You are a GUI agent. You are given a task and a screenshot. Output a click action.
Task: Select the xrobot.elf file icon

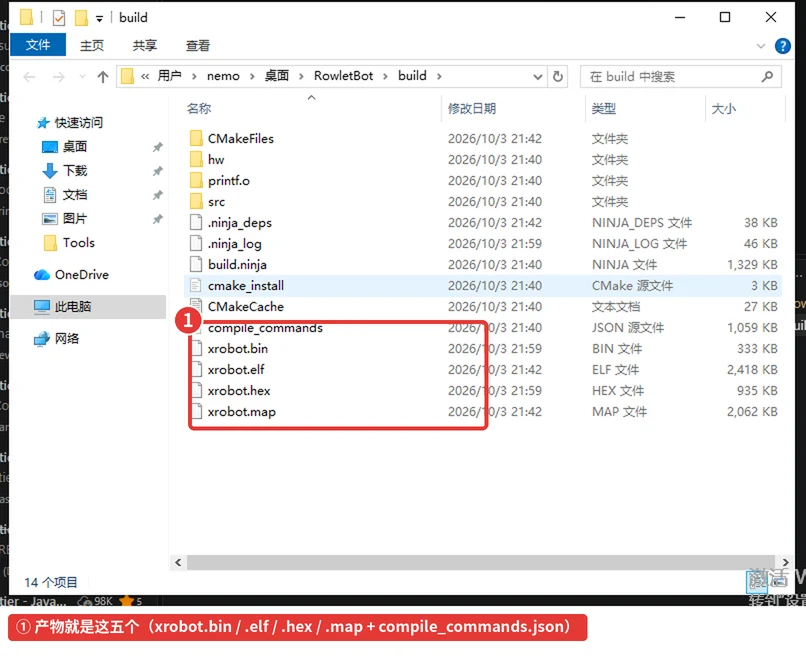(x=196, y=369)
